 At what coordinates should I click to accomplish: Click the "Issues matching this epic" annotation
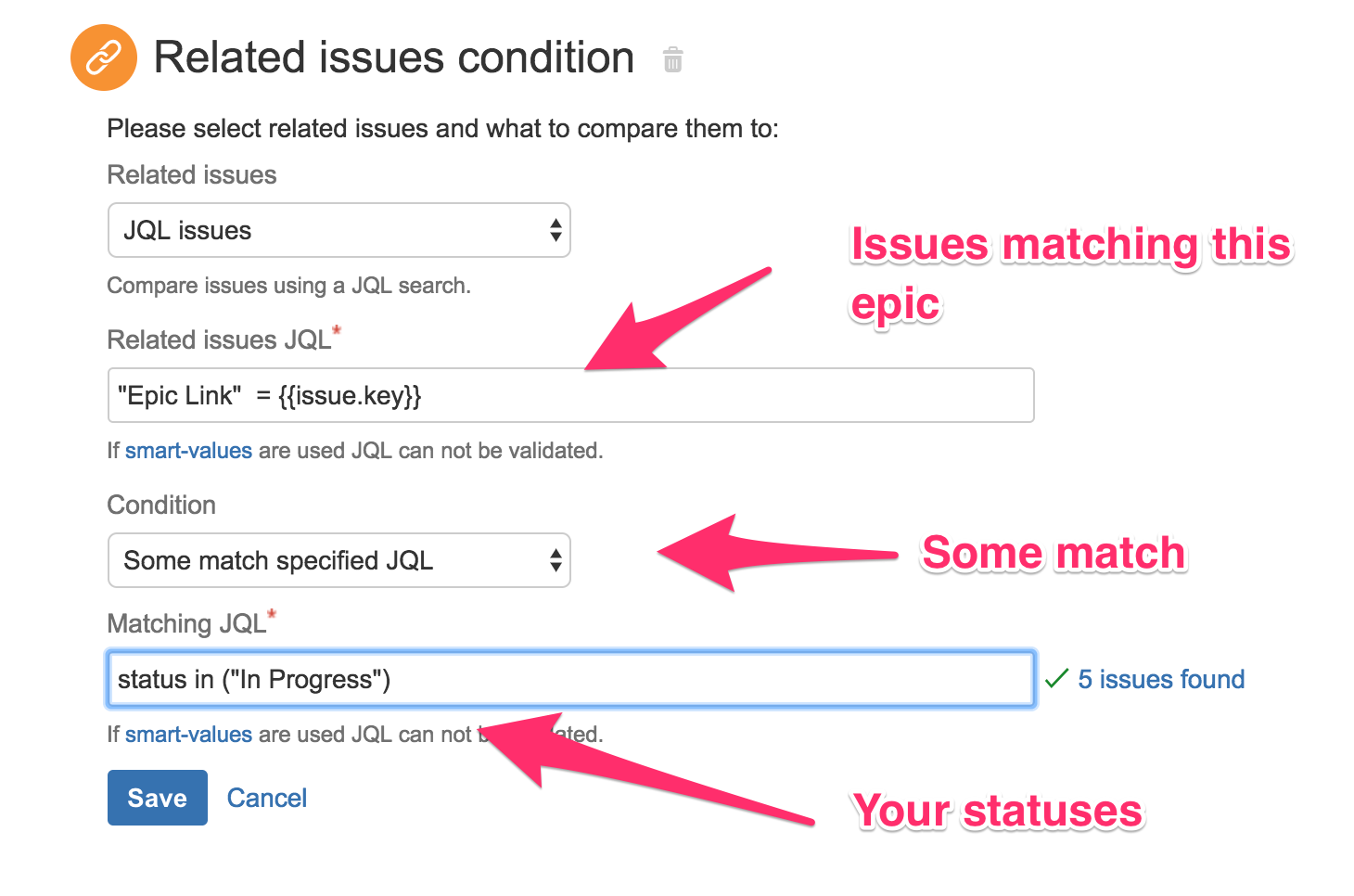(x=1070, y=273)
